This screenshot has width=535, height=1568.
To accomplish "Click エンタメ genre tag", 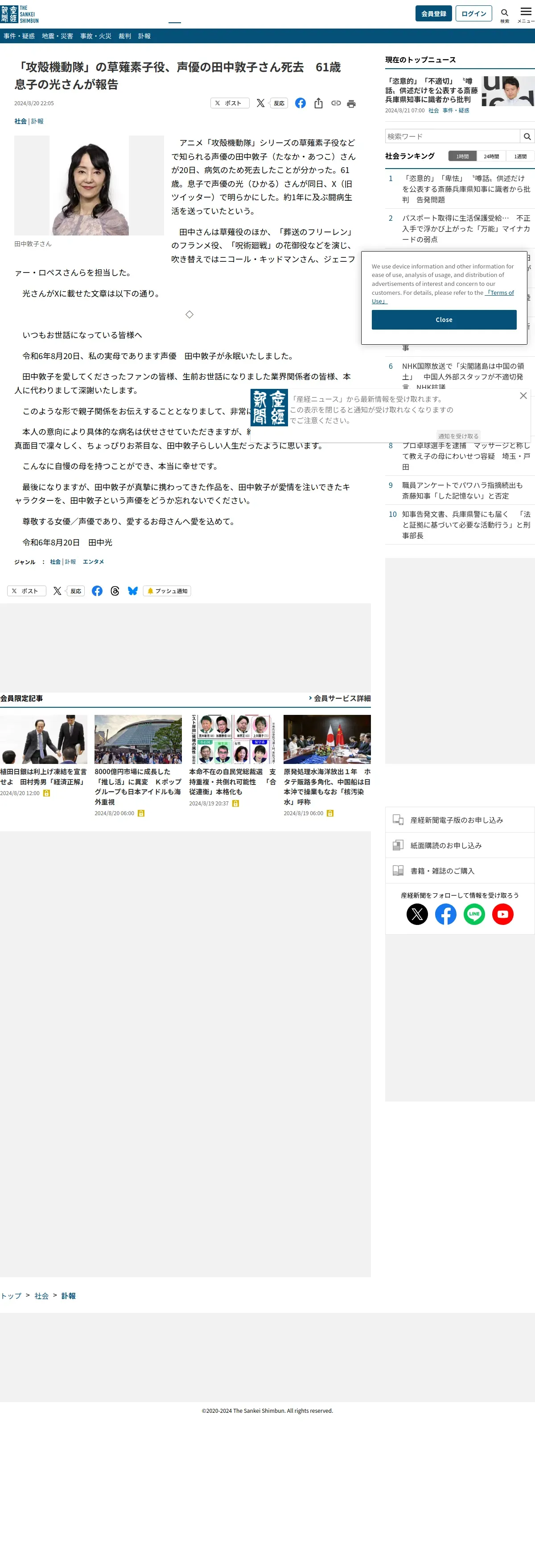I will [93, 562].
